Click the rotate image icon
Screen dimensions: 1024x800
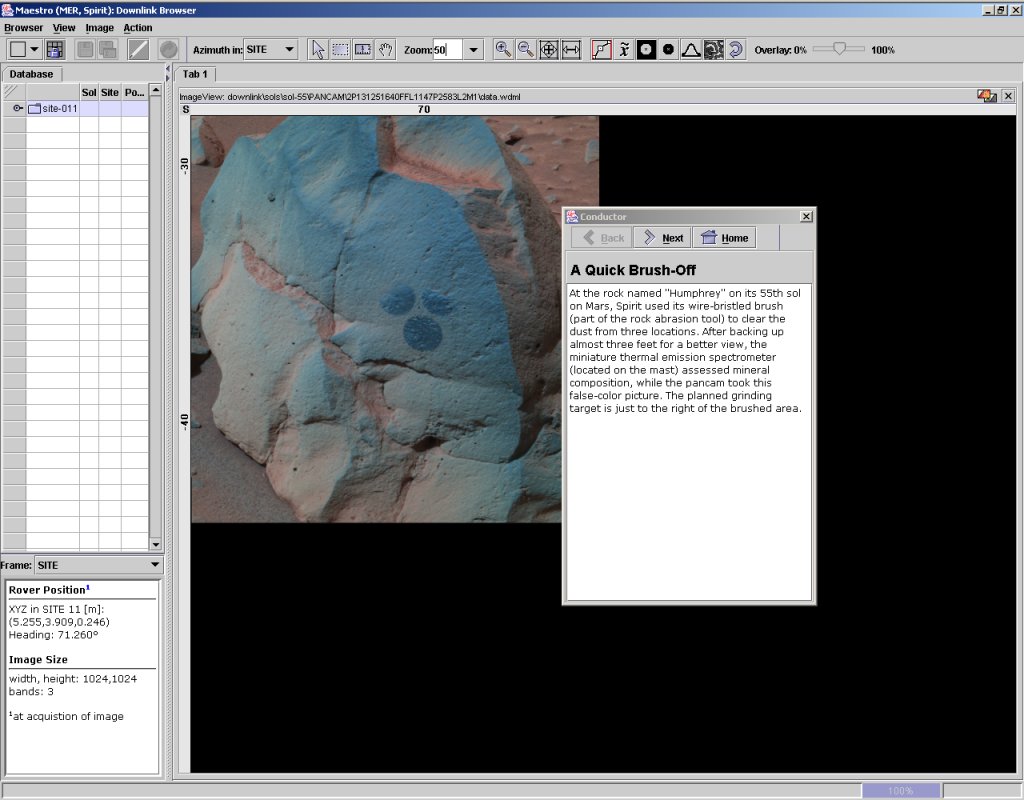(x=736, y=49)
